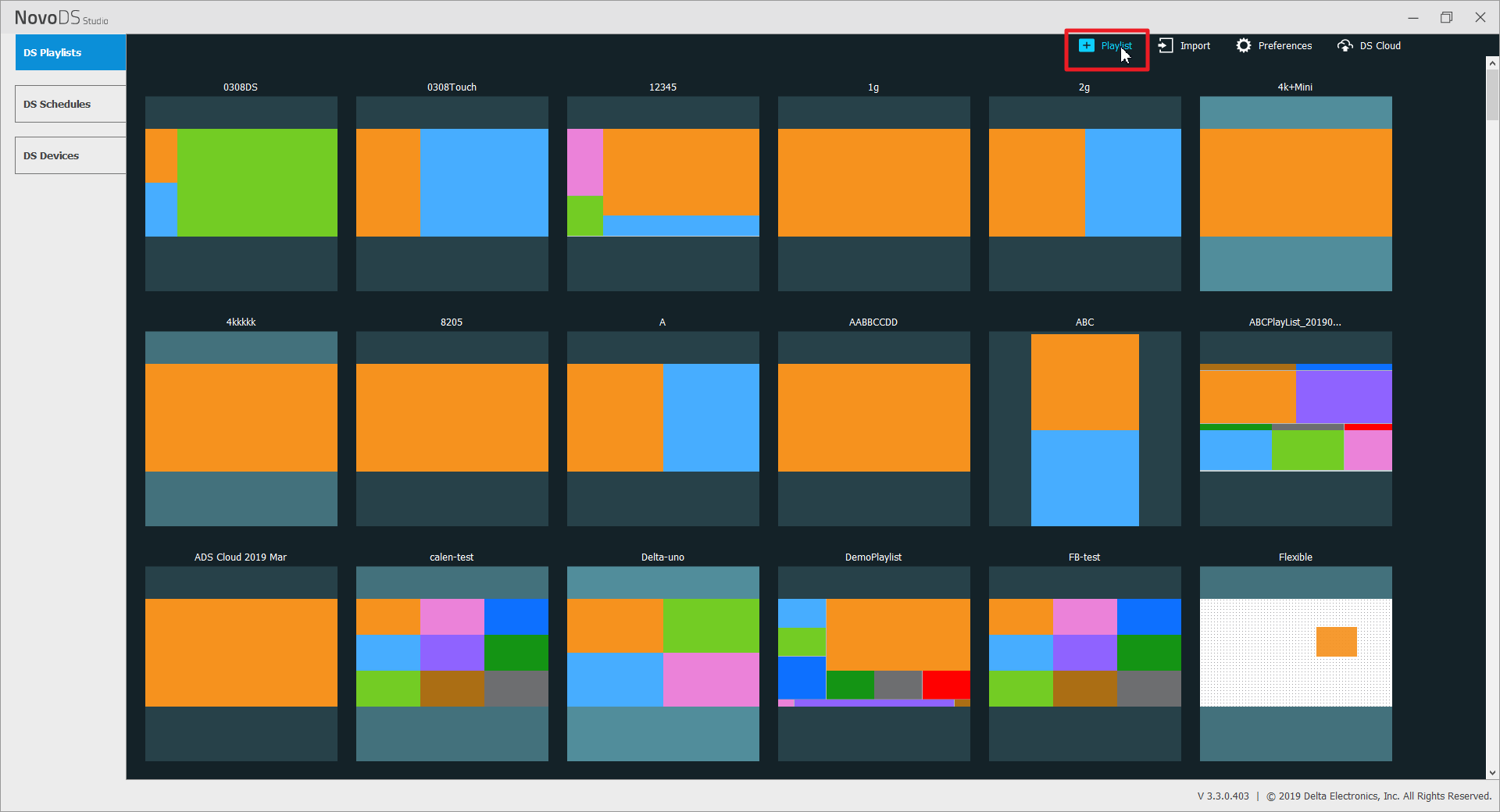This screenshot has height=812, width=1500.
Task: Click the calen-test playlist thumbnail
Action: (452, 663)
